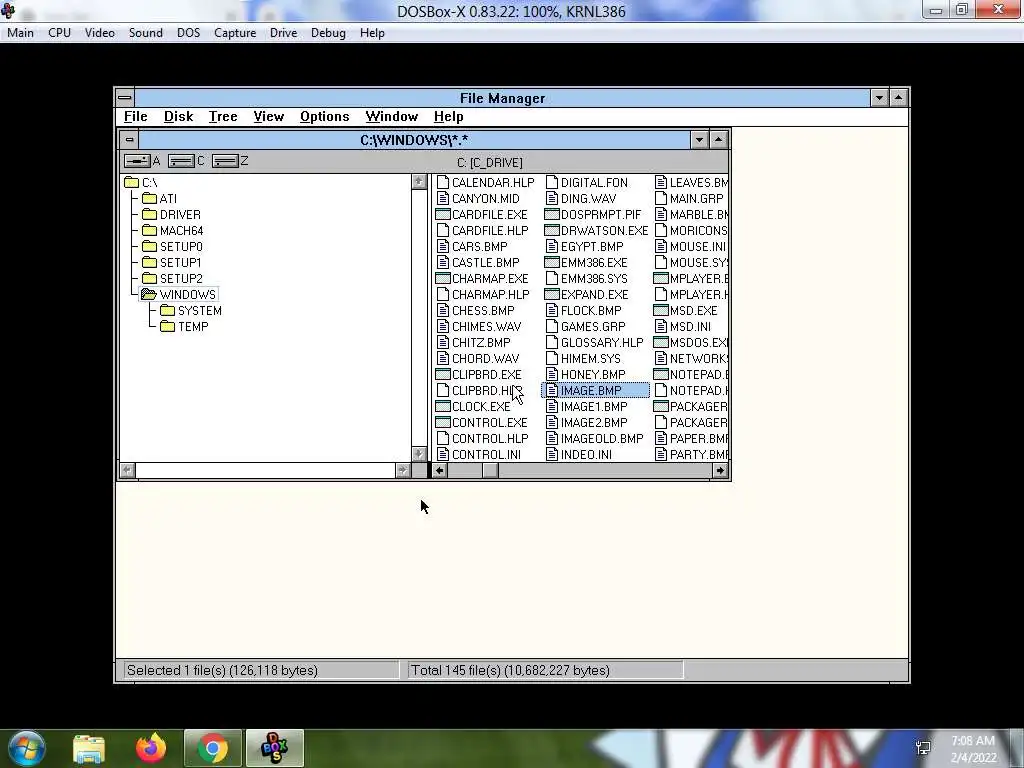Click the DIGITAL.FON file icon
The height and width of the screenshot is (768, 1024).
tap(552, 182)
